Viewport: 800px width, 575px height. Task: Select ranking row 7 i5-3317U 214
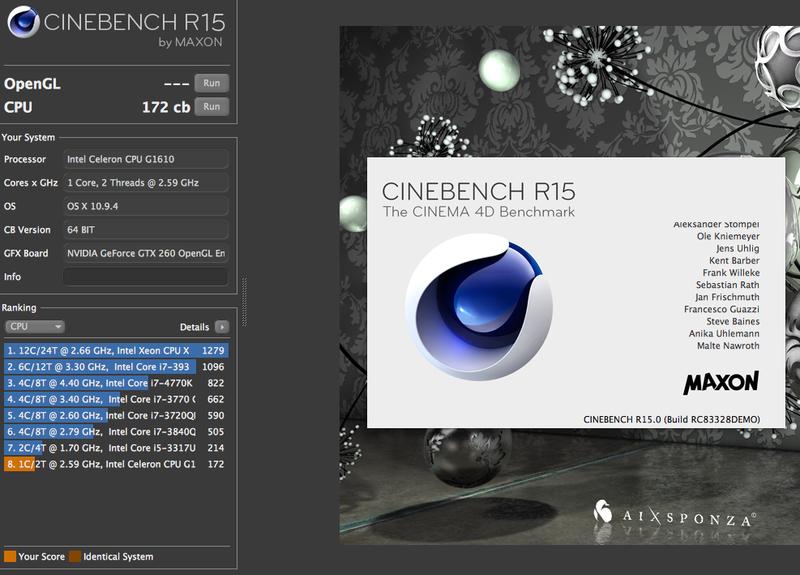116,448
